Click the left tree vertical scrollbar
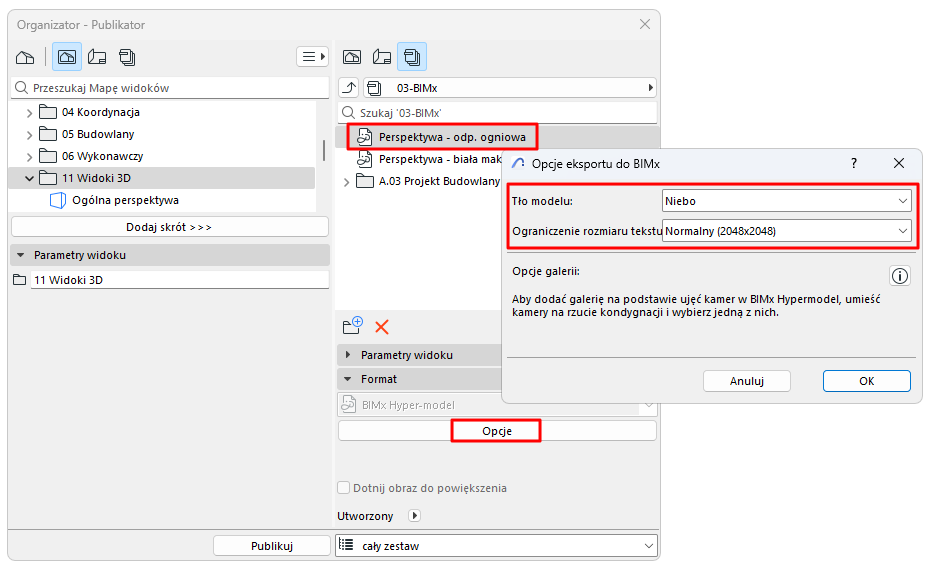Viewport: 932px width, 569px height. click(x=324, y=150)
